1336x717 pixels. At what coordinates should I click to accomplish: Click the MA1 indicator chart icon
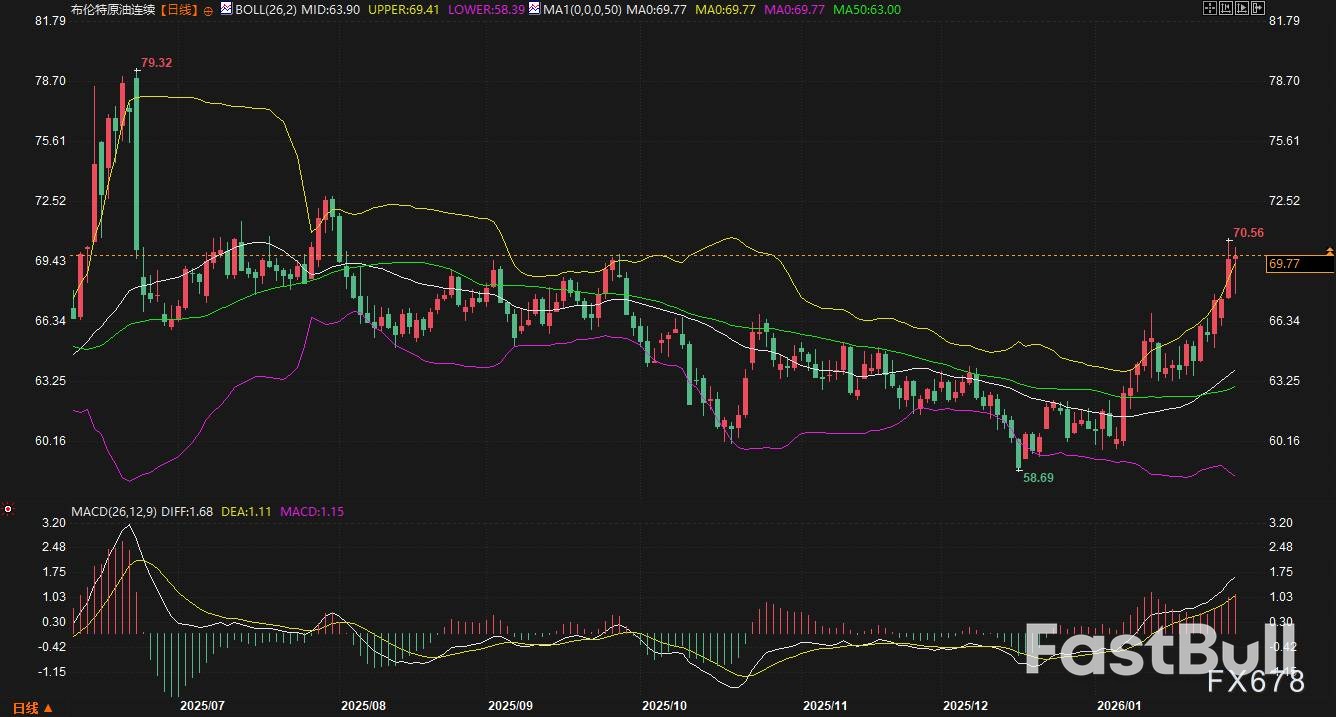(x=535, y=8)
